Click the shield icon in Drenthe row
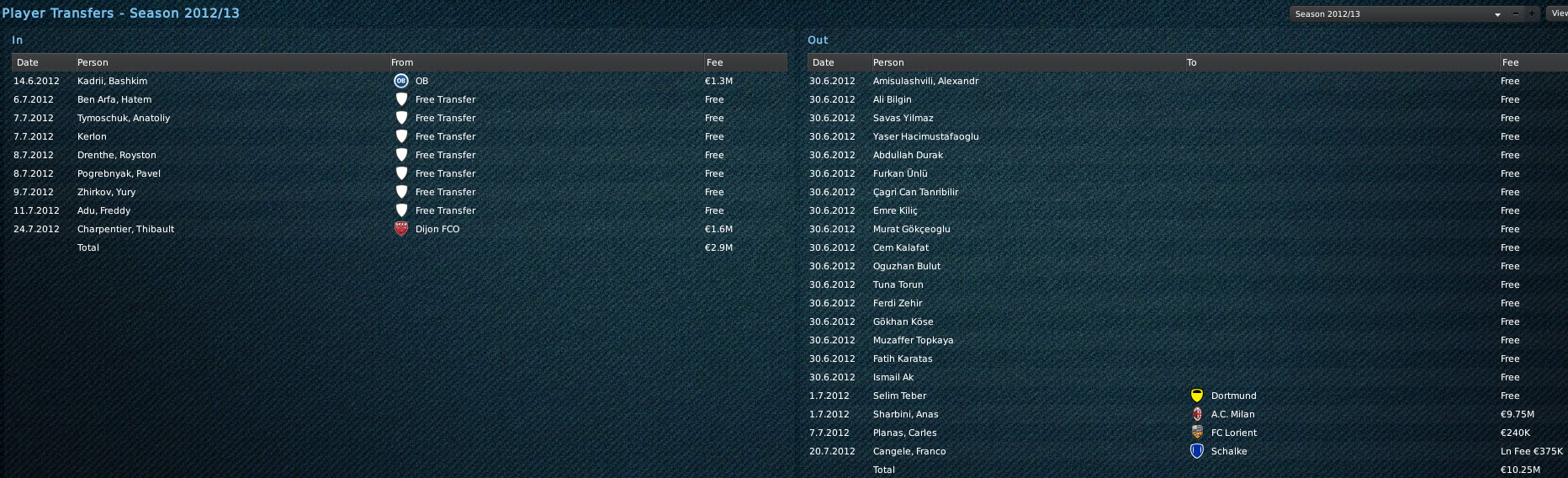 [x=401, y=155]
